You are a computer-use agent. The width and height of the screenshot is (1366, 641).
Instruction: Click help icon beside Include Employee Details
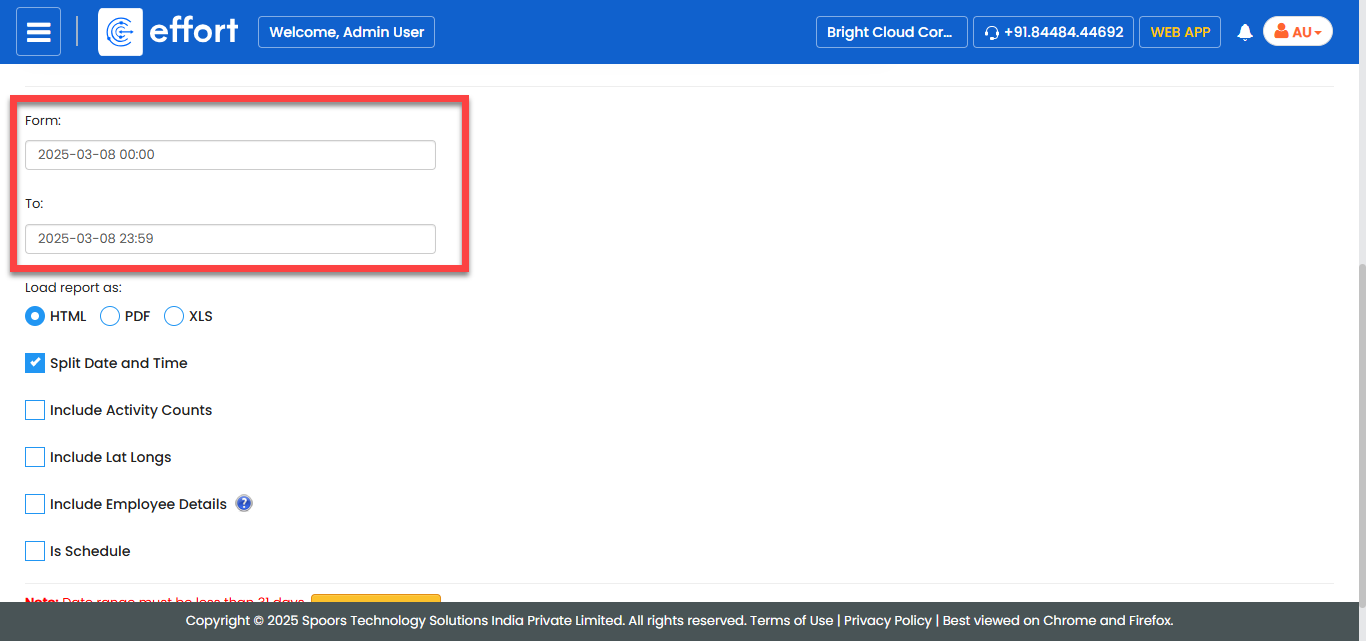[244, 503]
